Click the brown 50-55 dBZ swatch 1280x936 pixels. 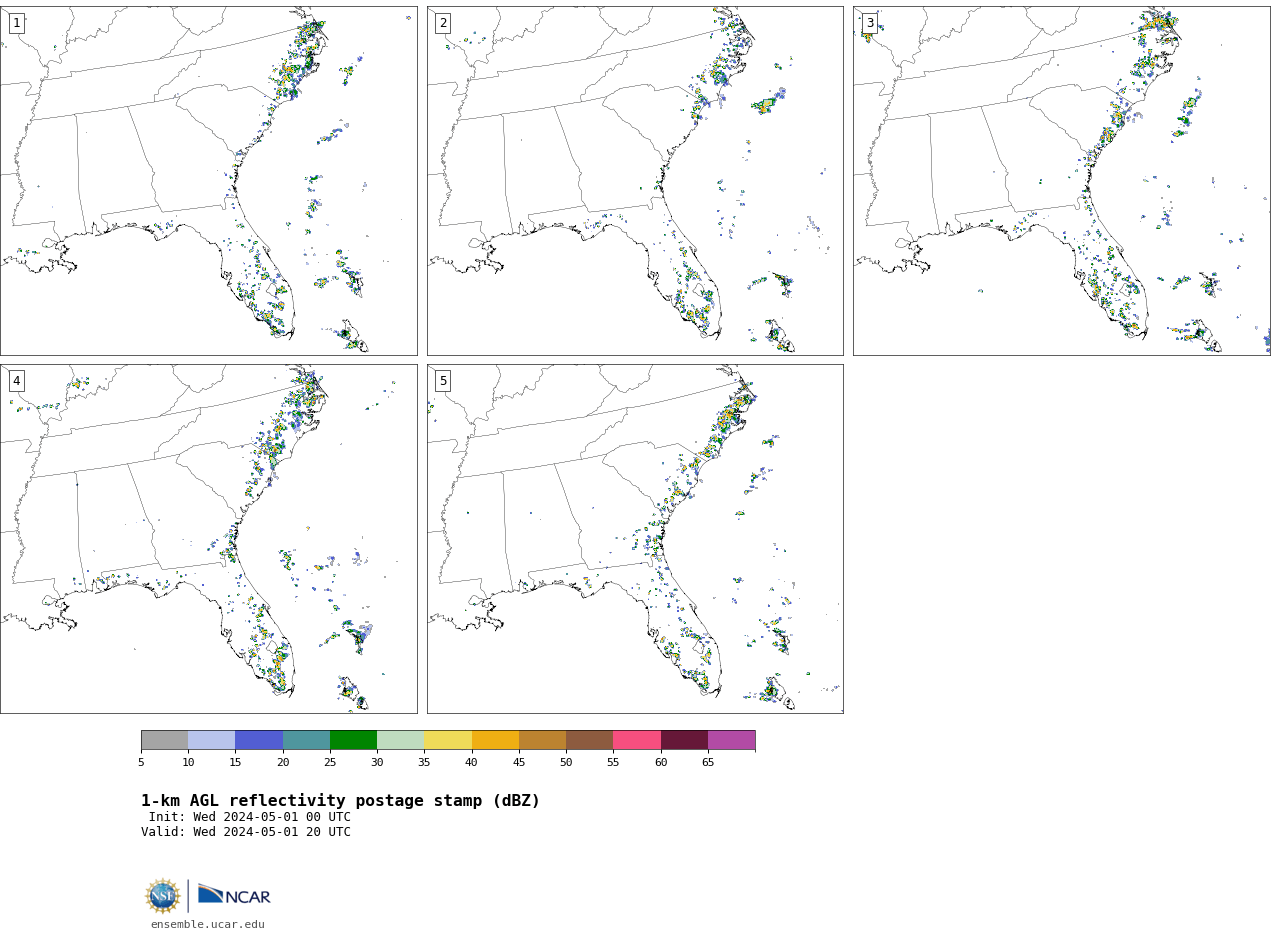589,740
